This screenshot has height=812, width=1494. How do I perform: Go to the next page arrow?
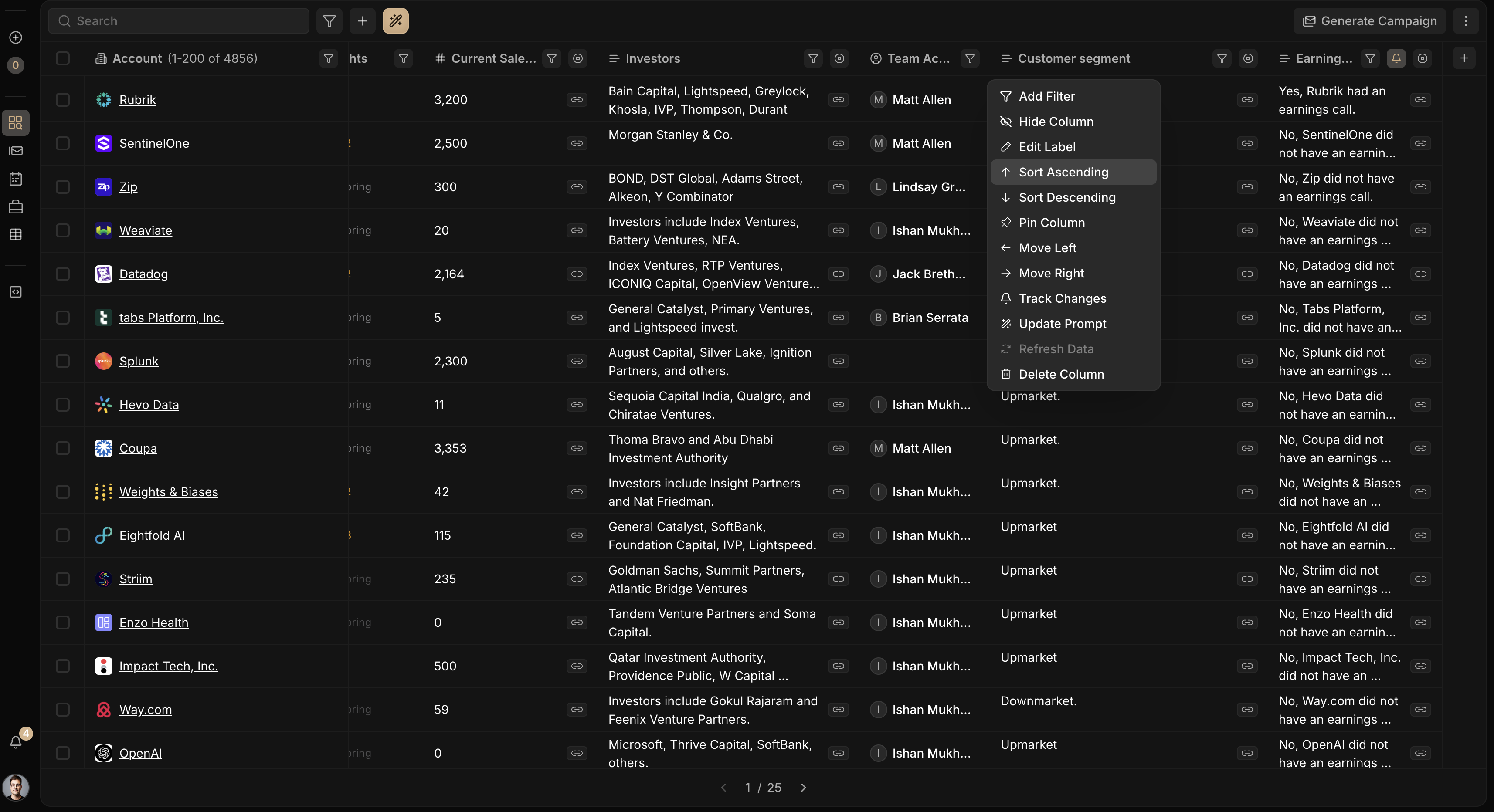(x=803, y=787)
